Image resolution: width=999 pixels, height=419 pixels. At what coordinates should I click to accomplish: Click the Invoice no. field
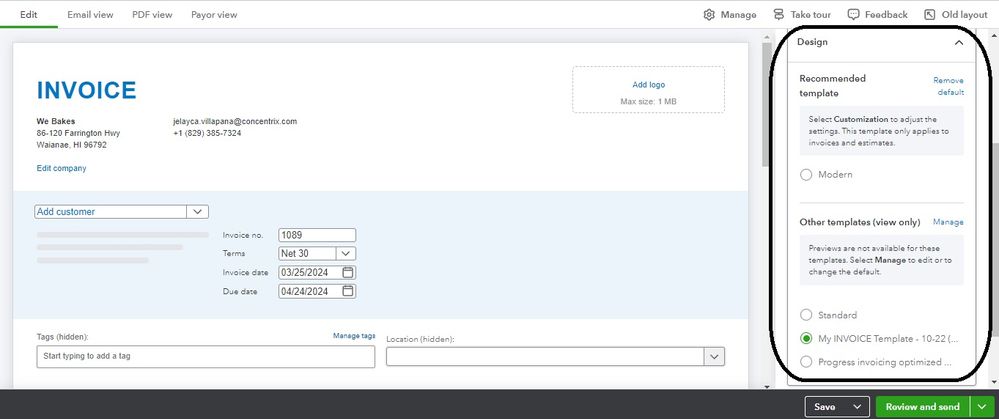(x=317, y=235)
